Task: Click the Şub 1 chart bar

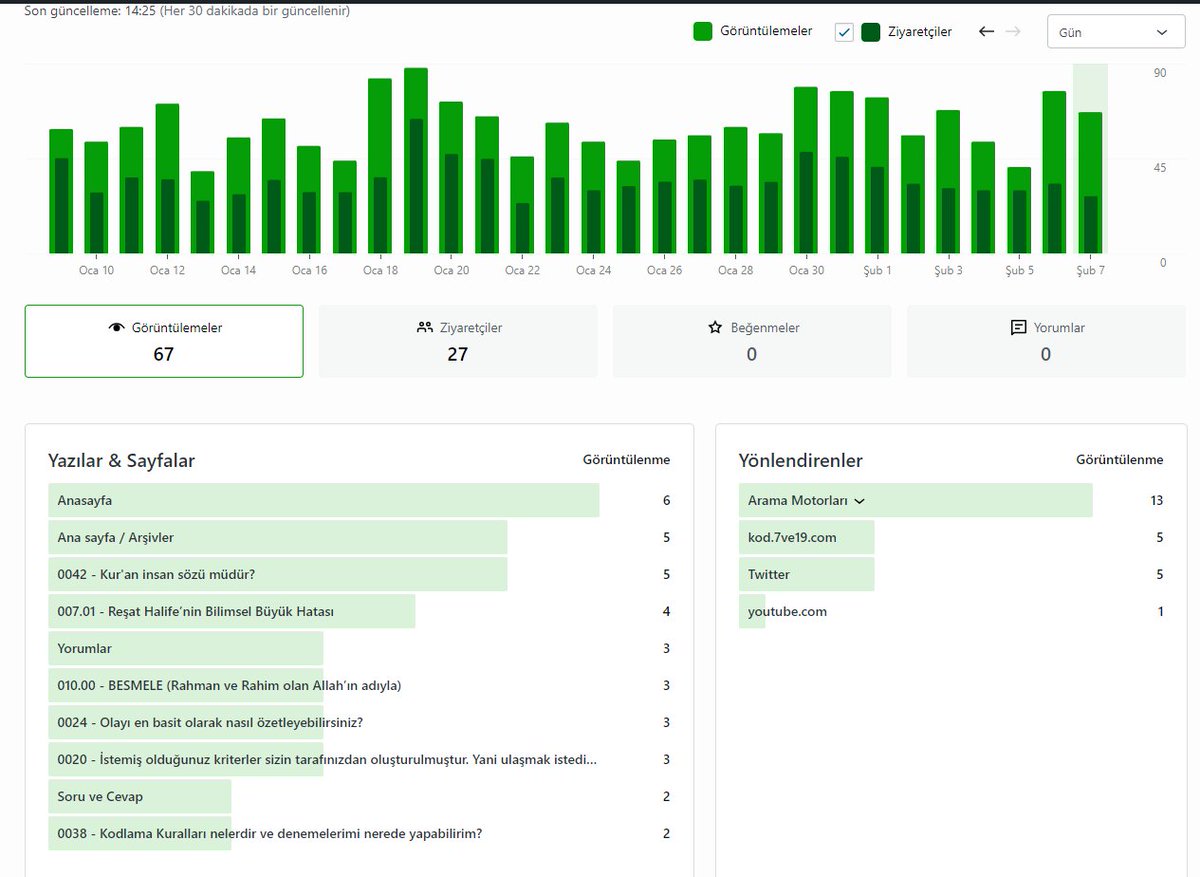Action: [x=877, y=175]
